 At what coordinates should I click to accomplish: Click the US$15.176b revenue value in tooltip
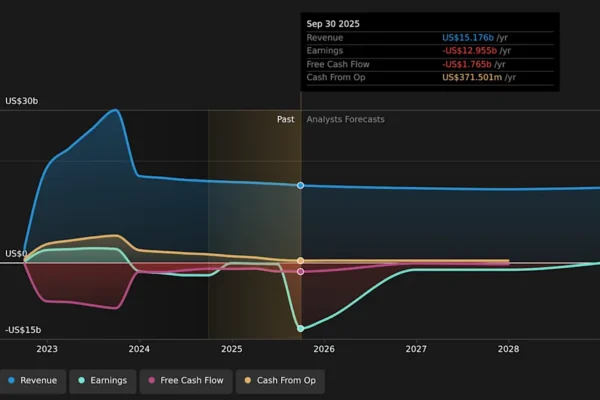(468, 37)
